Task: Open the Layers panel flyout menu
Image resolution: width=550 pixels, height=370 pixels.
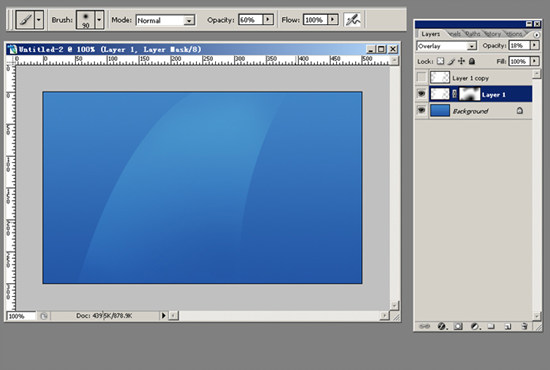Action: 536,35
